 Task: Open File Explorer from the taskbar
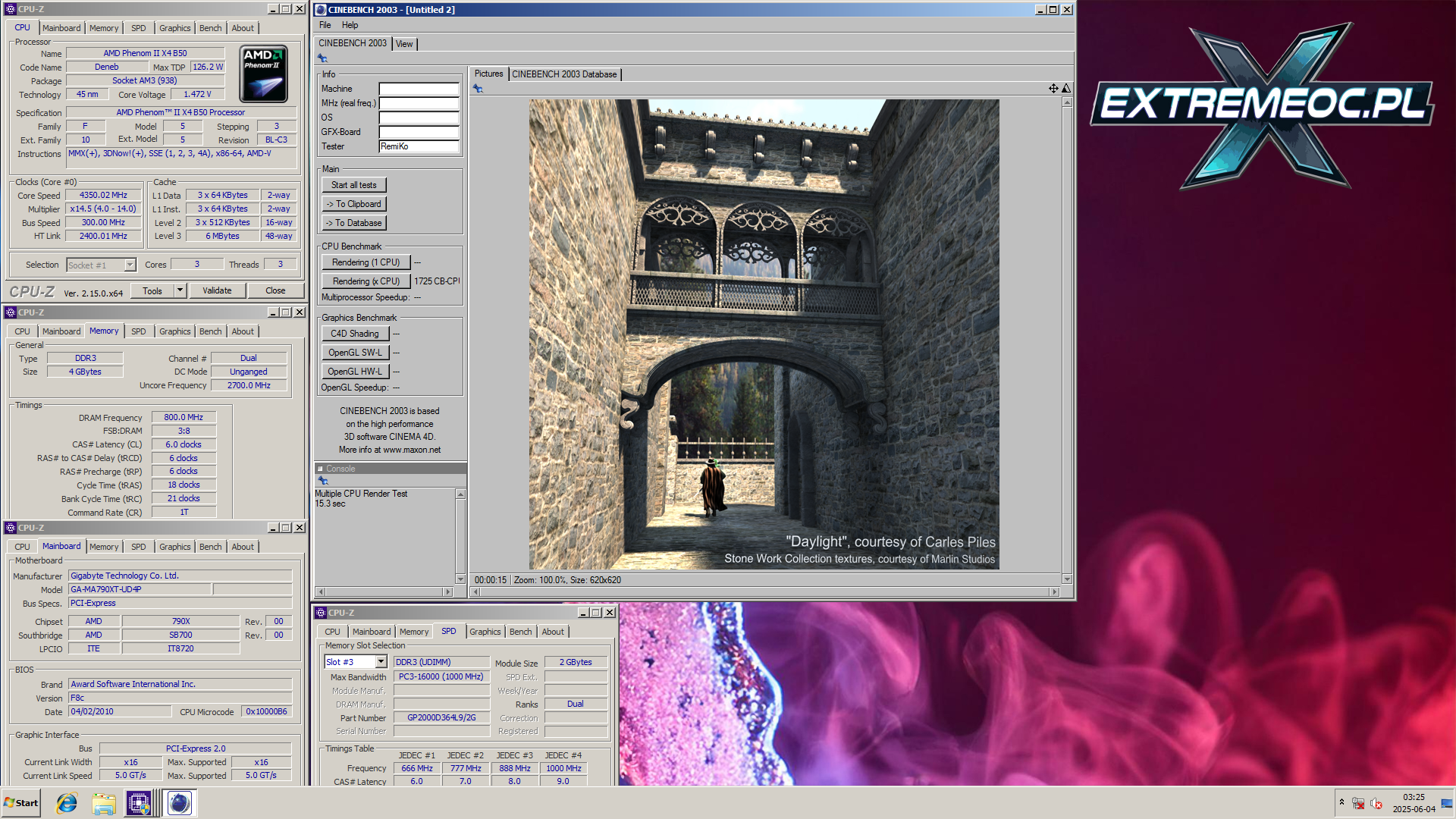pos(104,803)
